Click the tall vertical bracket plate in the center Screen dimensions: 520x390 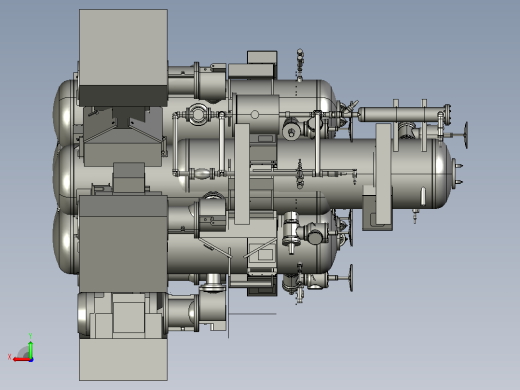pyautogui.click(x=242, y=174)
